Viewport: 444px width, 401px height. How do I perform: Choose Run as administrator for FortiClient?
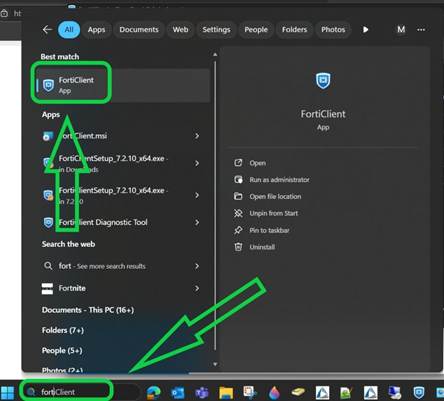coord(279,180)
